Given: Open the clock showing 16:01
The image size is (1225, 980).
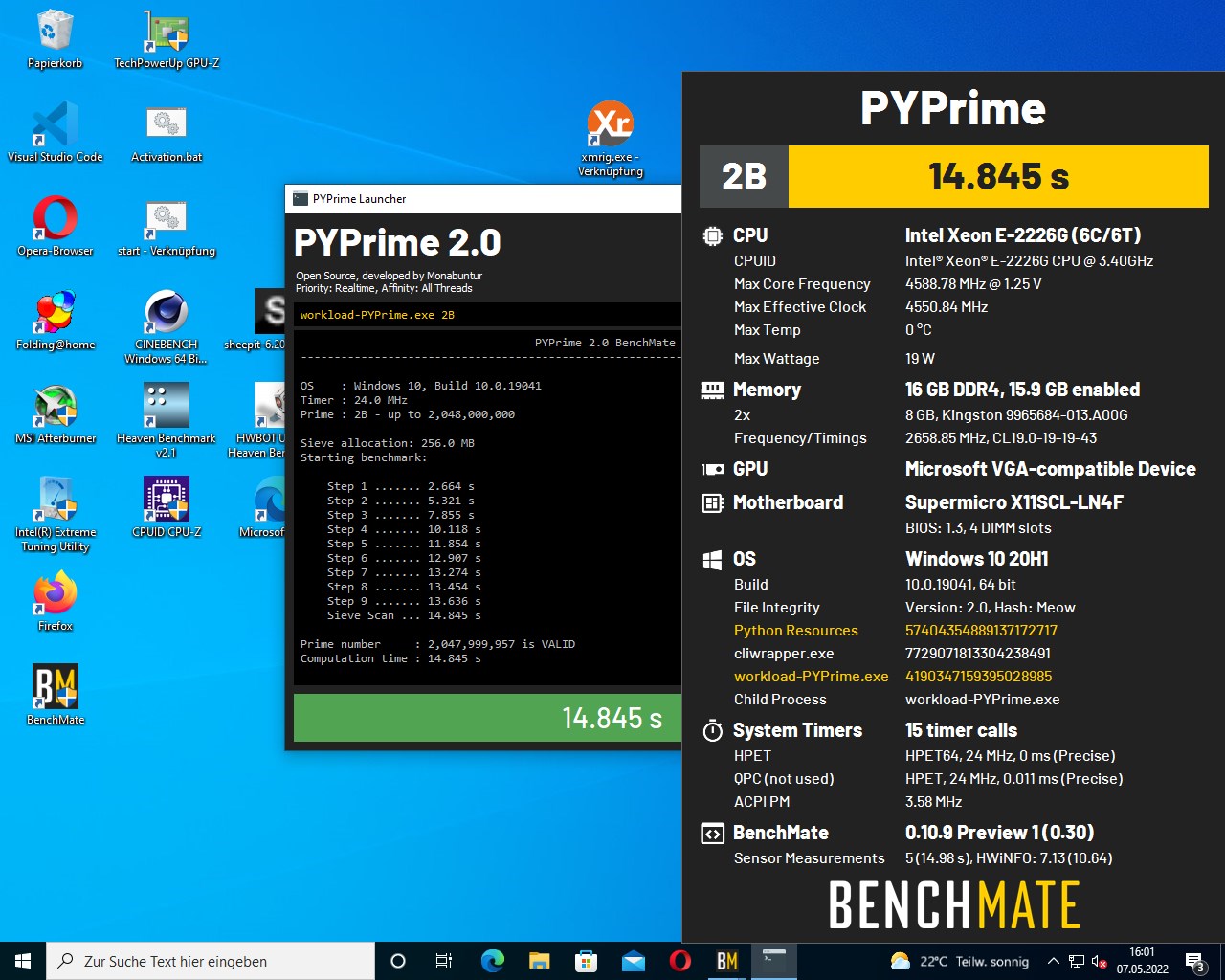Looking at the screenshot, I should click(x=1142, y=961).
